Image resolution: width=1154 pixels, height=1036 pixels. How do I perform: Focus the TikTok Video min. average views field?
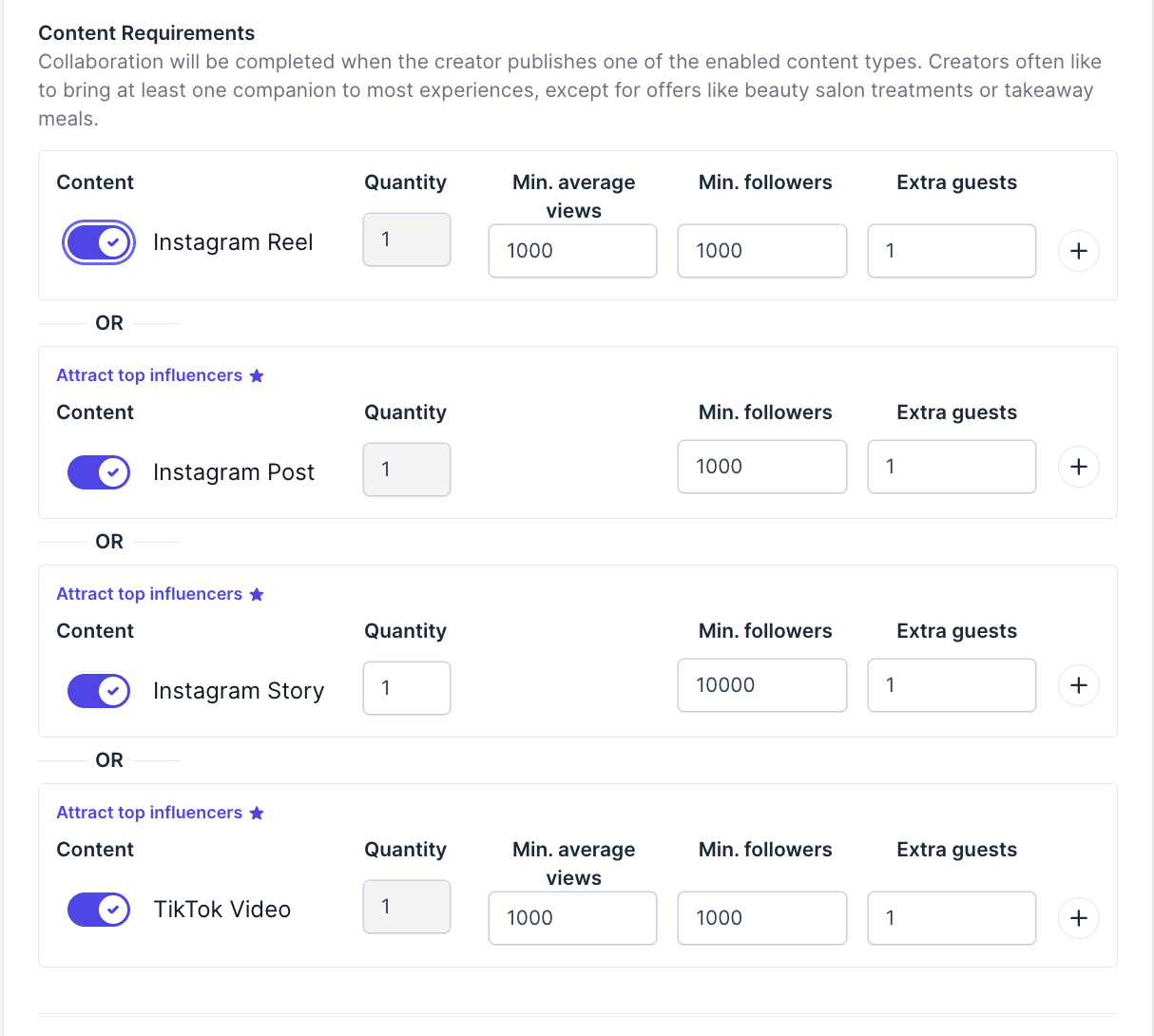click(572, 918)
